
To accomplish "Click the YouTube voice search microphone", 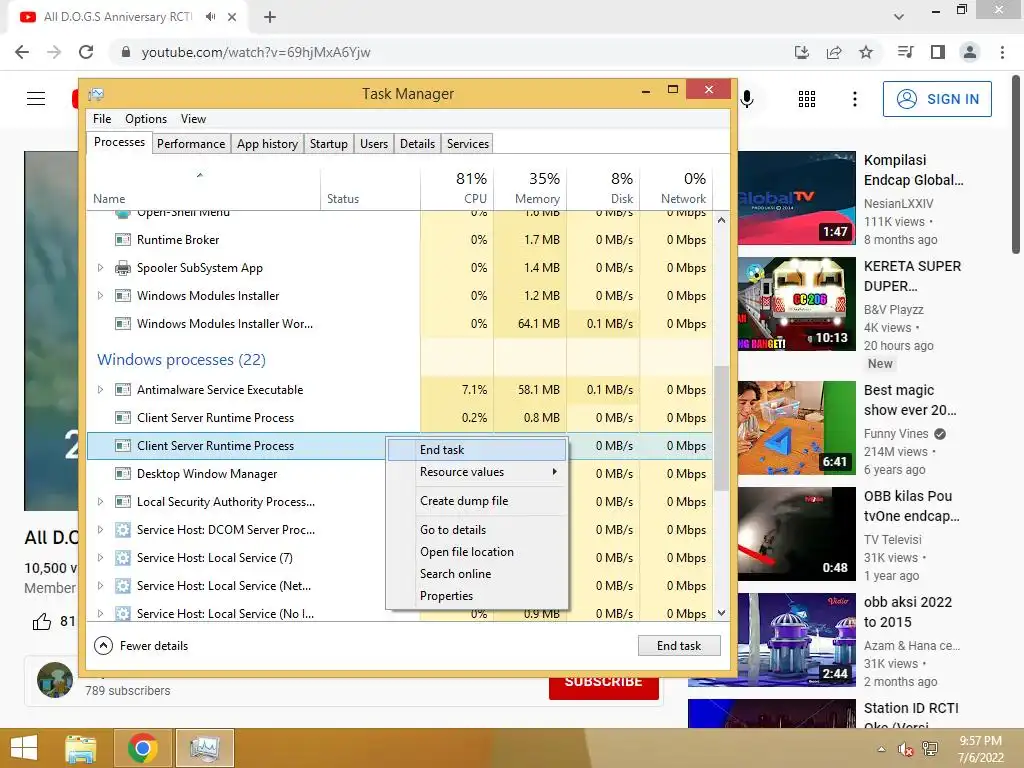I will pos(747,99).
